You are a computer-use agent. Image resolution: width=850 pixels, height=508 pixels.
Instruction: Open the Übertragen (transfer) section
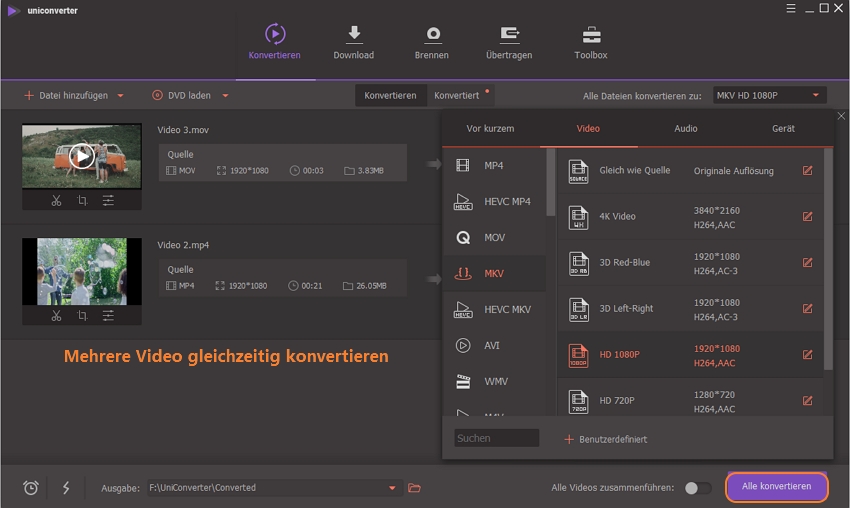coord(508,42)
